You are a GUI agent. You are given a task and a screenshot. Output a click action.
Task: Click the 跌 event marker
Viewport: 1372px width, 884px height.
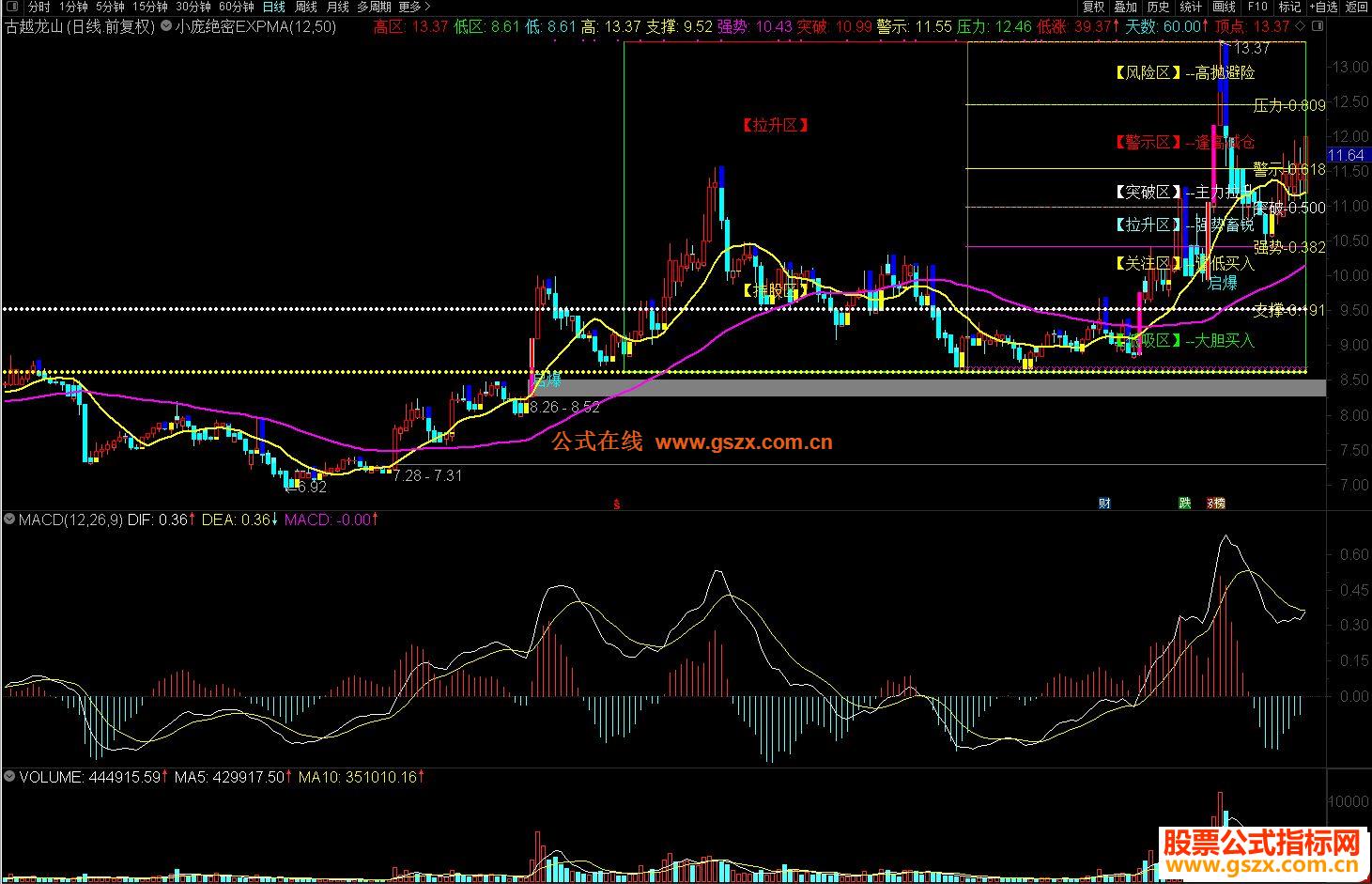[x=1185, y=504]
